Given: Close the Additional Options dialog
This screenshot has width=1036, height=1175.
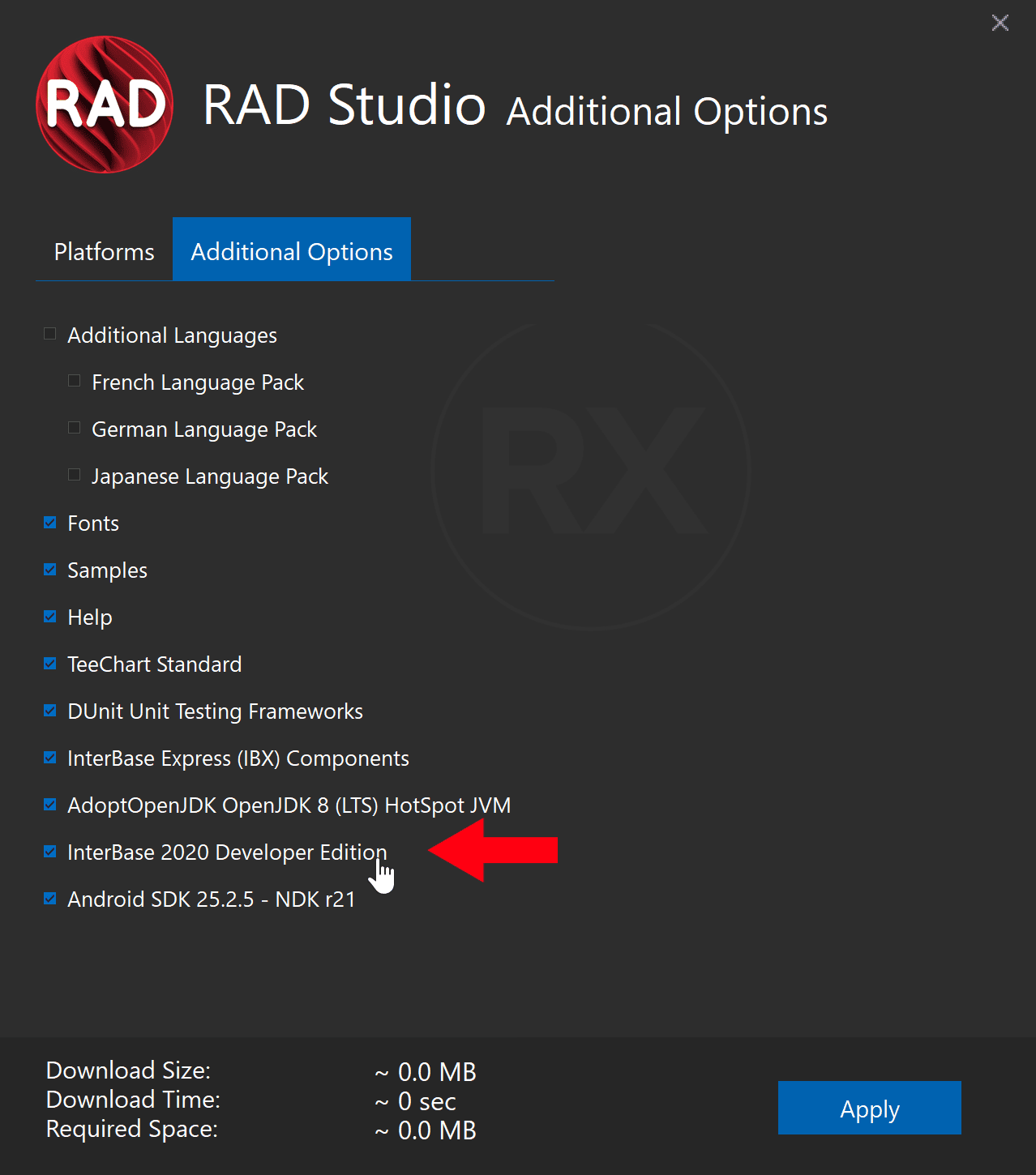Looking at the screenshot, I should [x=1000, y=23].
